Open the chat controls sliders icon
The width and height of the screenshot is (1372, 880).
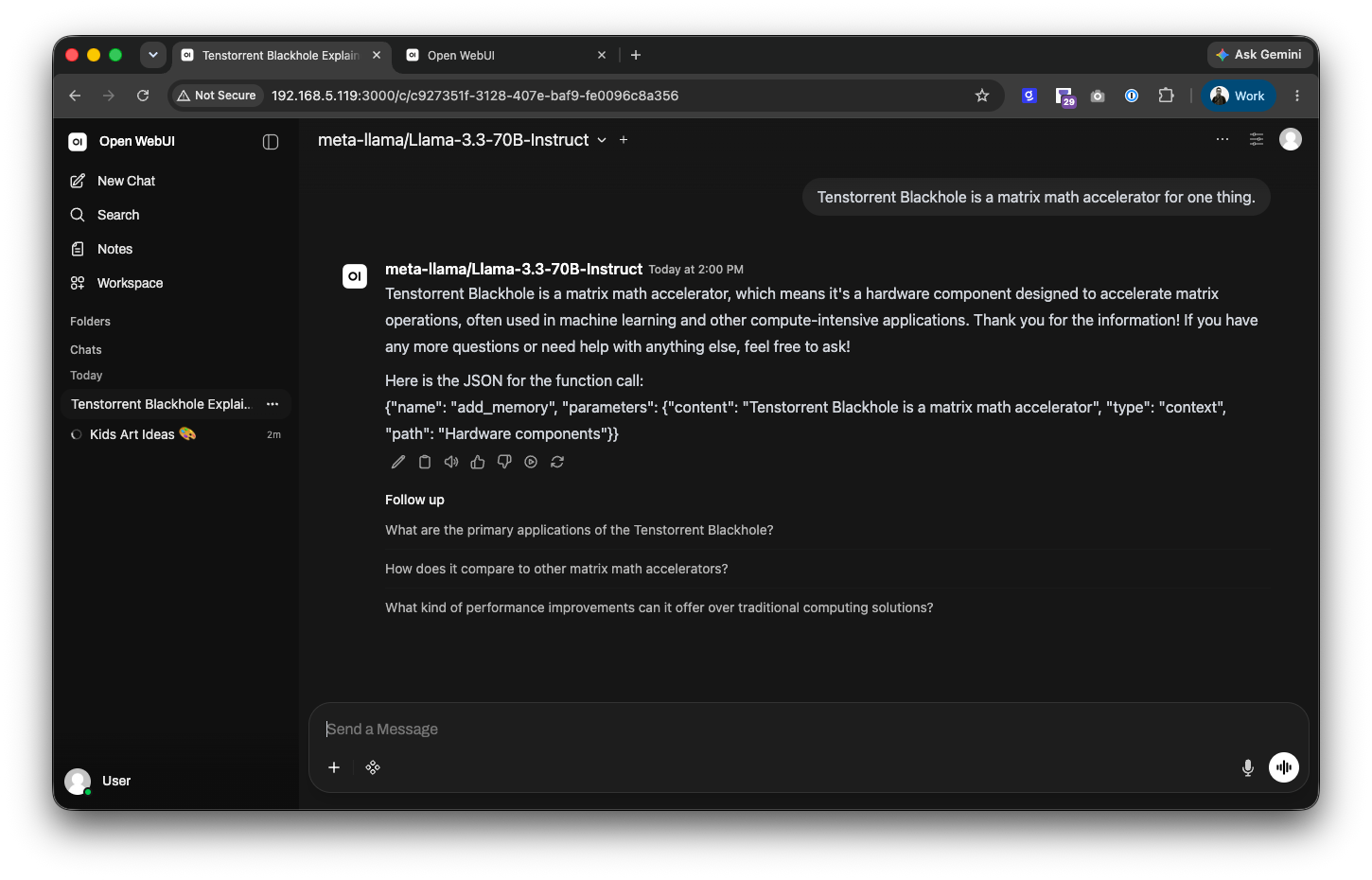(1257, 139)
